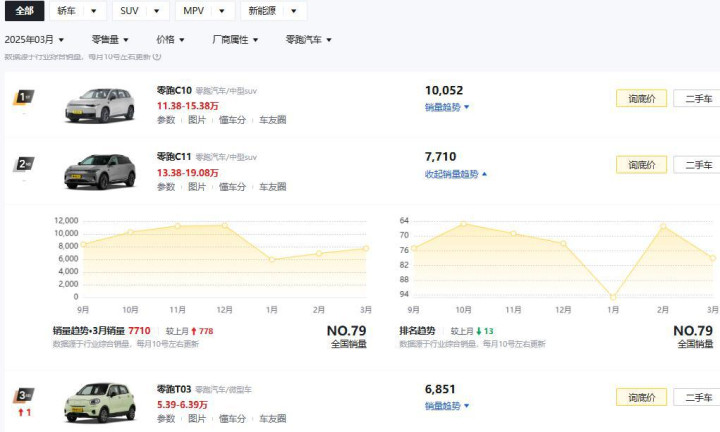Click the 7,710 sales figure

point(441,157)
